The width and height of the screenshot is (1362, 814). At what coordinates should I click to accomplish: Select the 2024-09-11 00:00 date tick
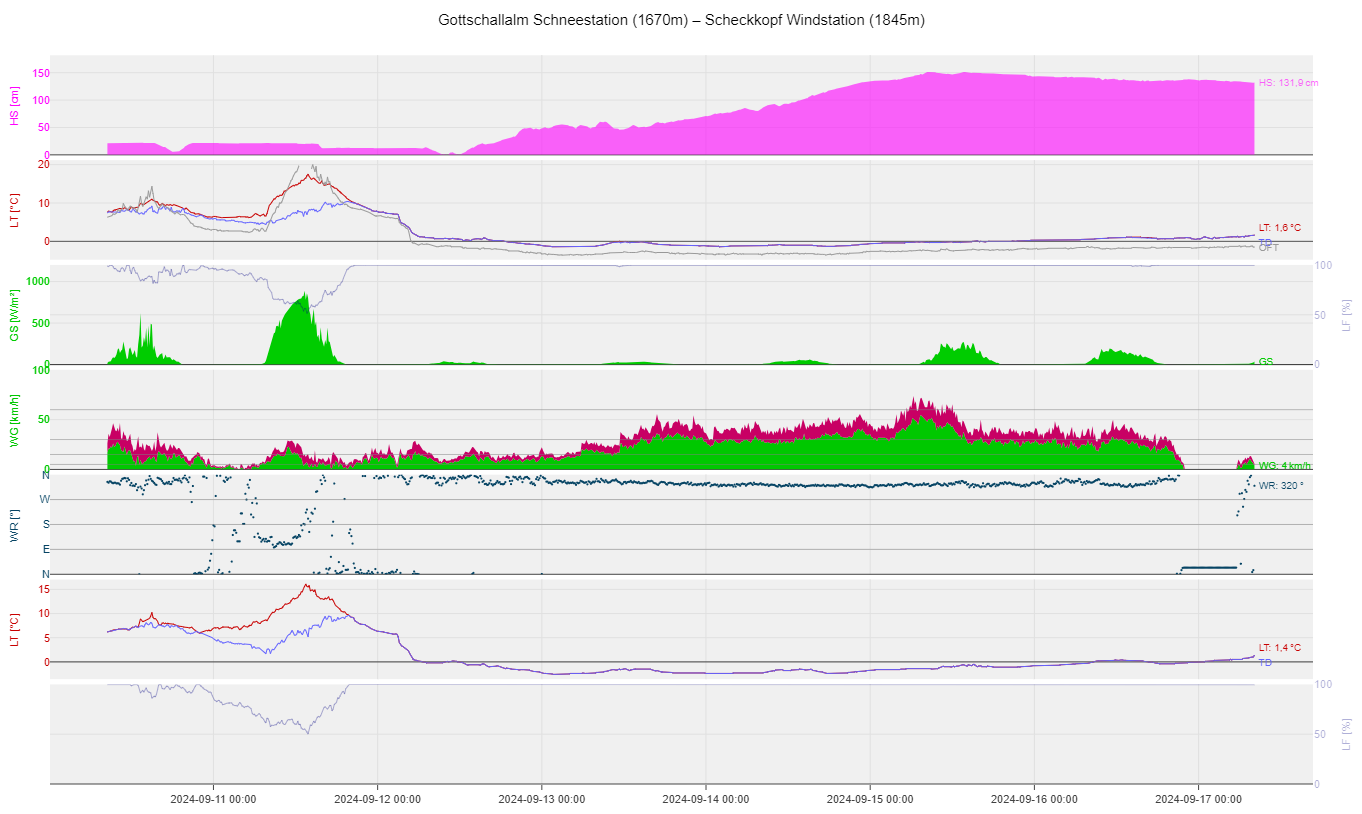(x=212, y=799)
